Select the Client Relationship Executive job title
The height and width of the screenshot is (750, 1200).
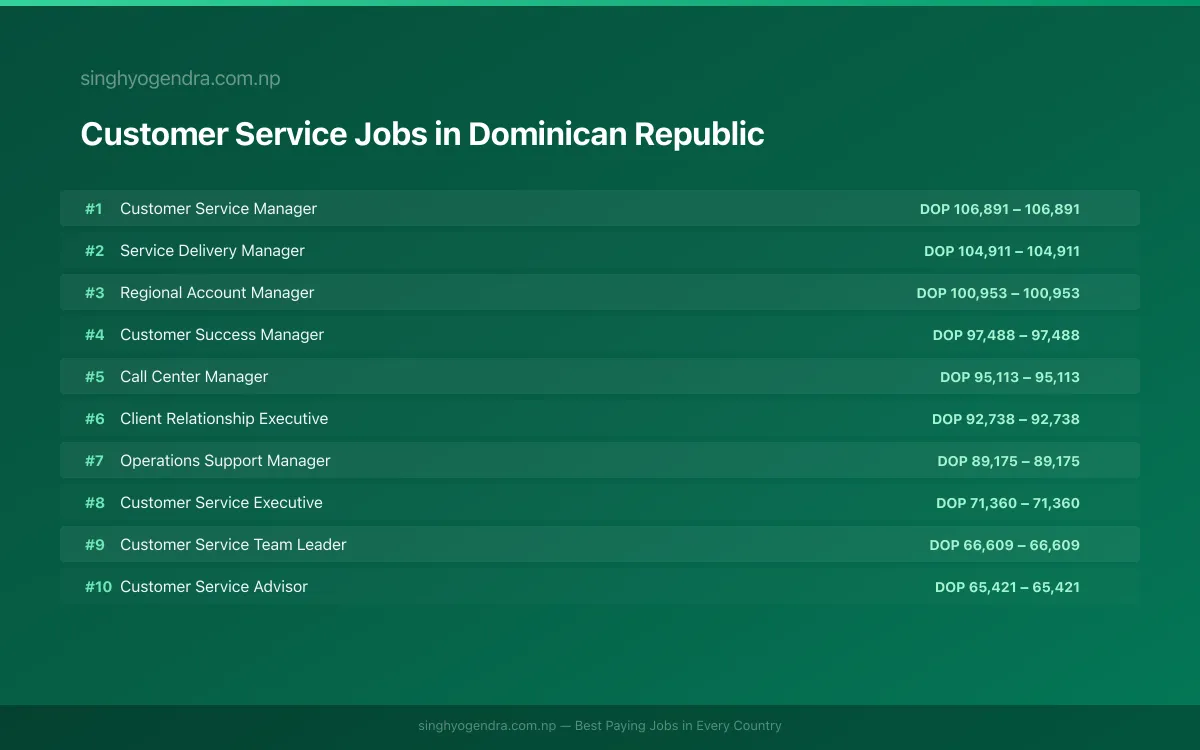point(224,419)
